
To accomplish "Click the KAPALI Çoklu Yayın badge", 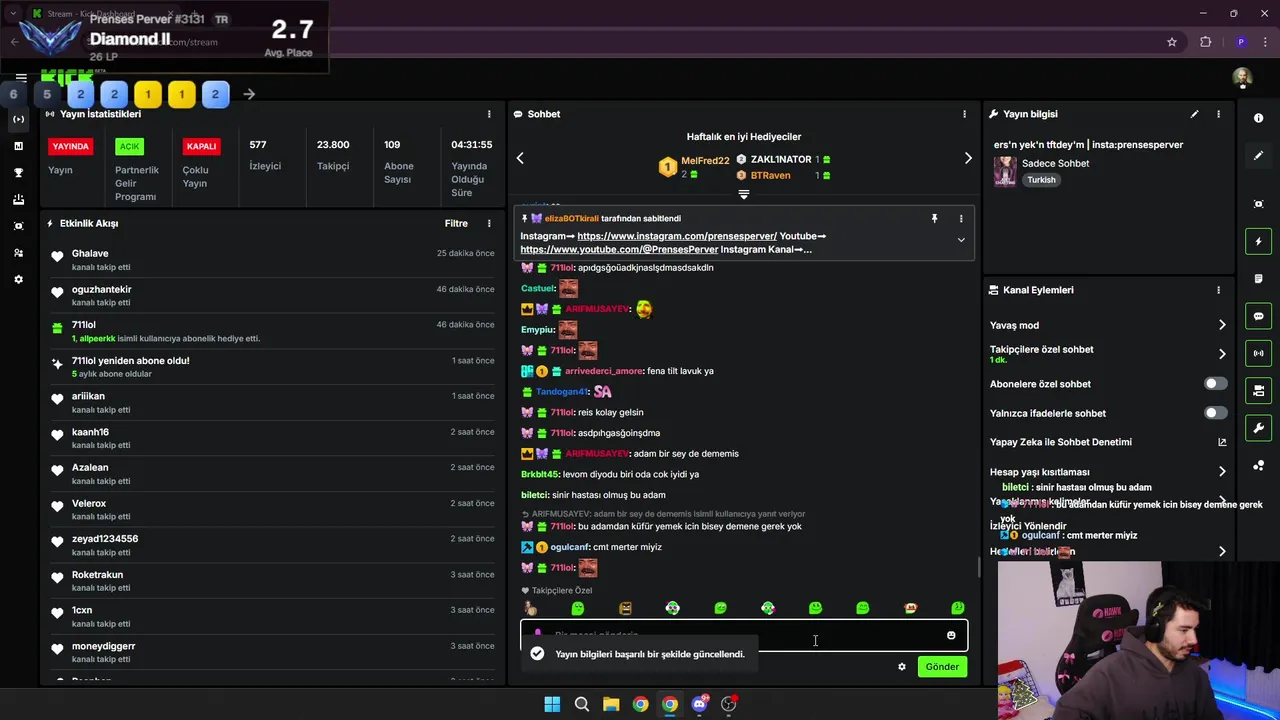I will 201,146.
